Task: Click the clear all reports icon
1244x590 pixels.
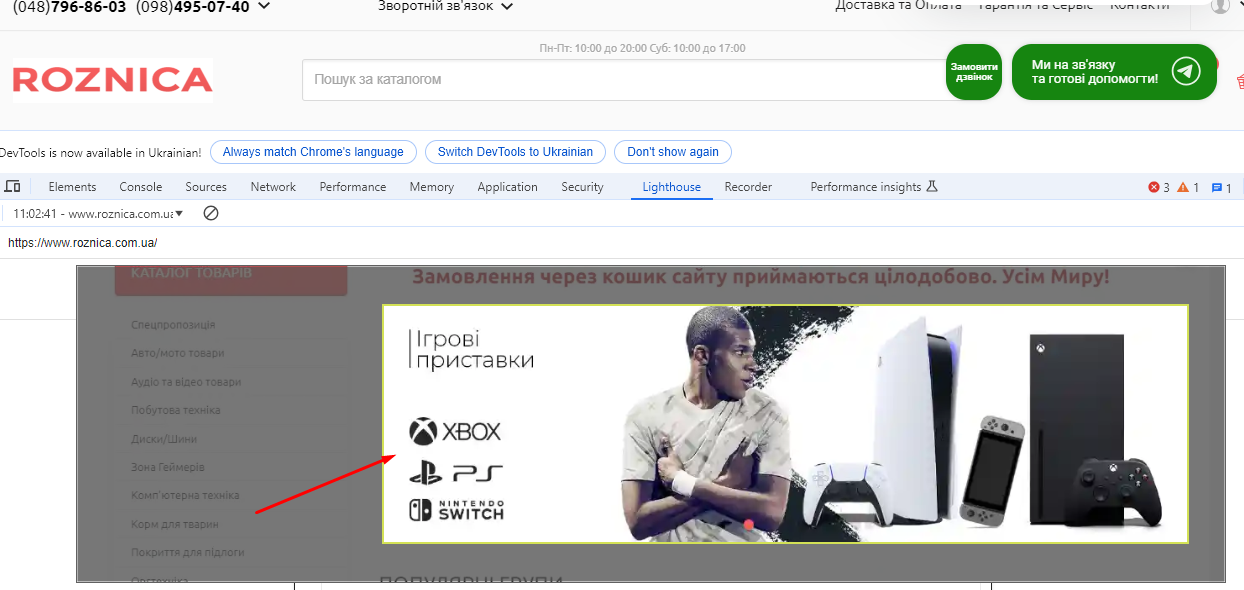Action: pyautogui.click(x=210, y=213)
